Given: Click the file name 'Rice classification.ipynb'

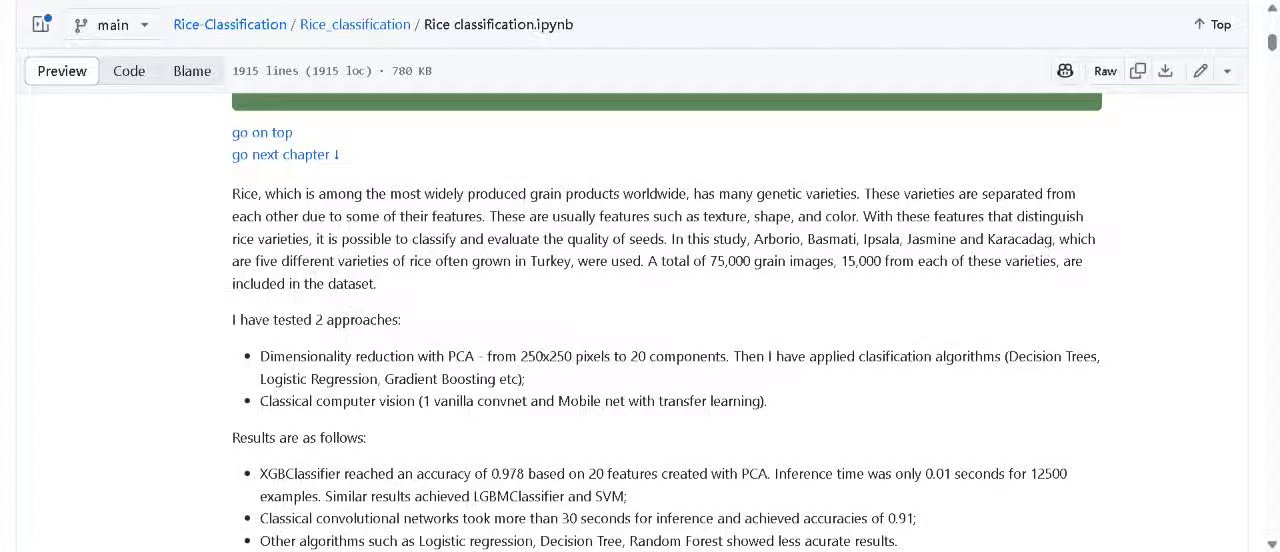Looking at the screenshot, I should tap(498, 24).
